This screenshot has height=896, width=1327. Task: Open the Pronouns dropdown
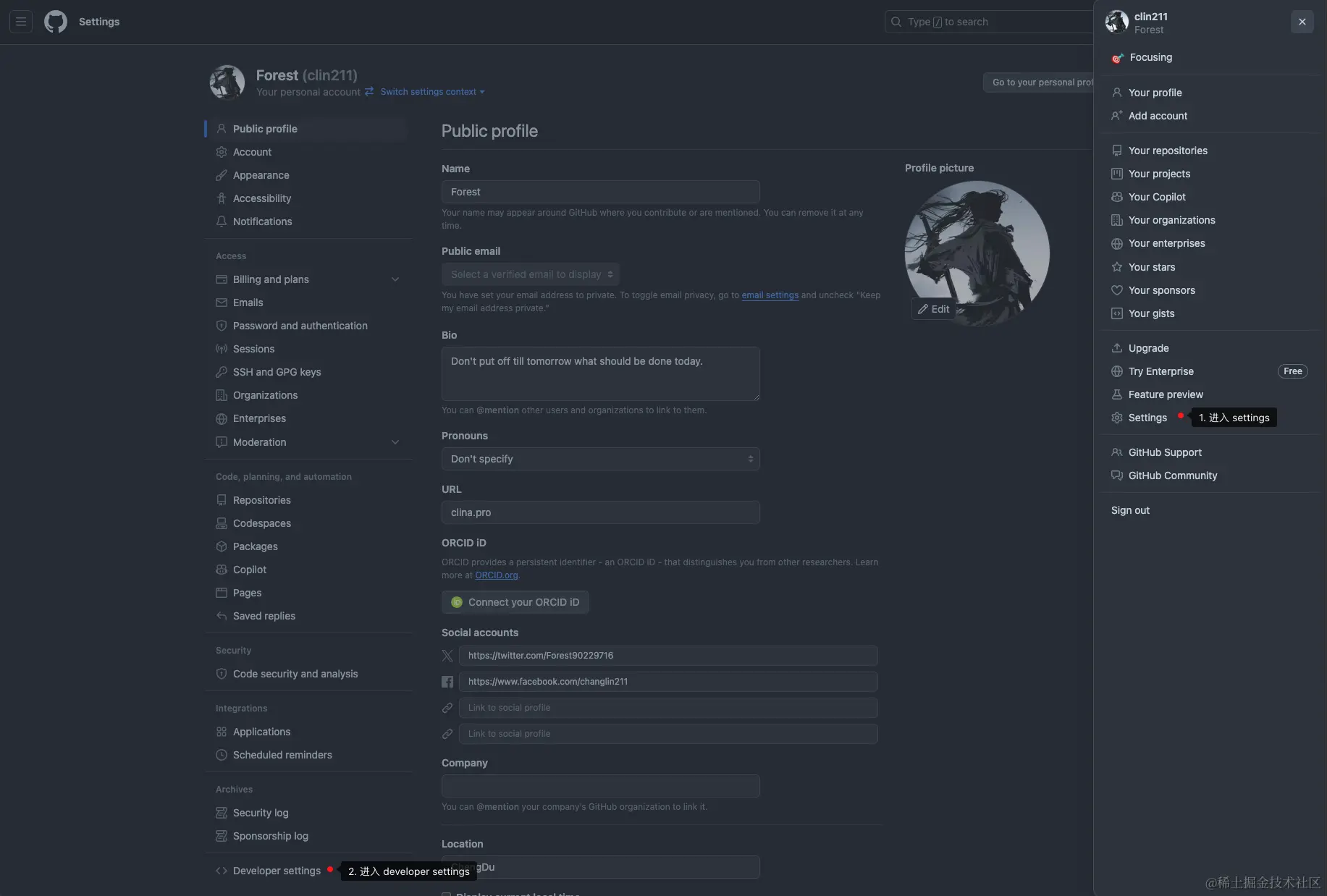[601, 459]
